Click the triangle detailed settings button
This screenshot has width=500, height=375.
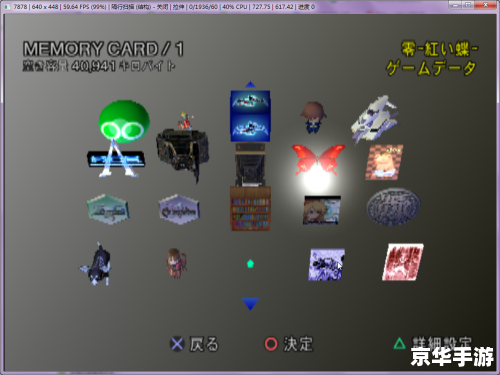coord(433,344)
